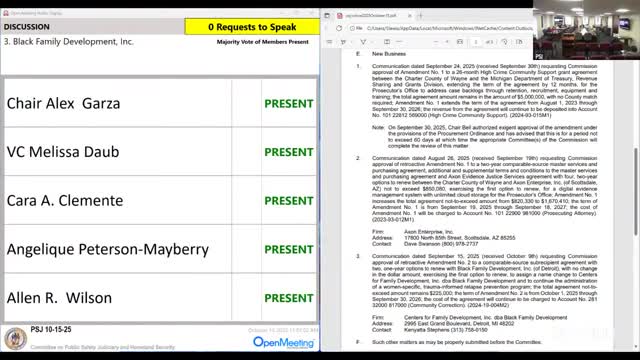Click PRESENT status for Melissa Daub
Screen dimensions: 640x360
(x=289, y=152)
